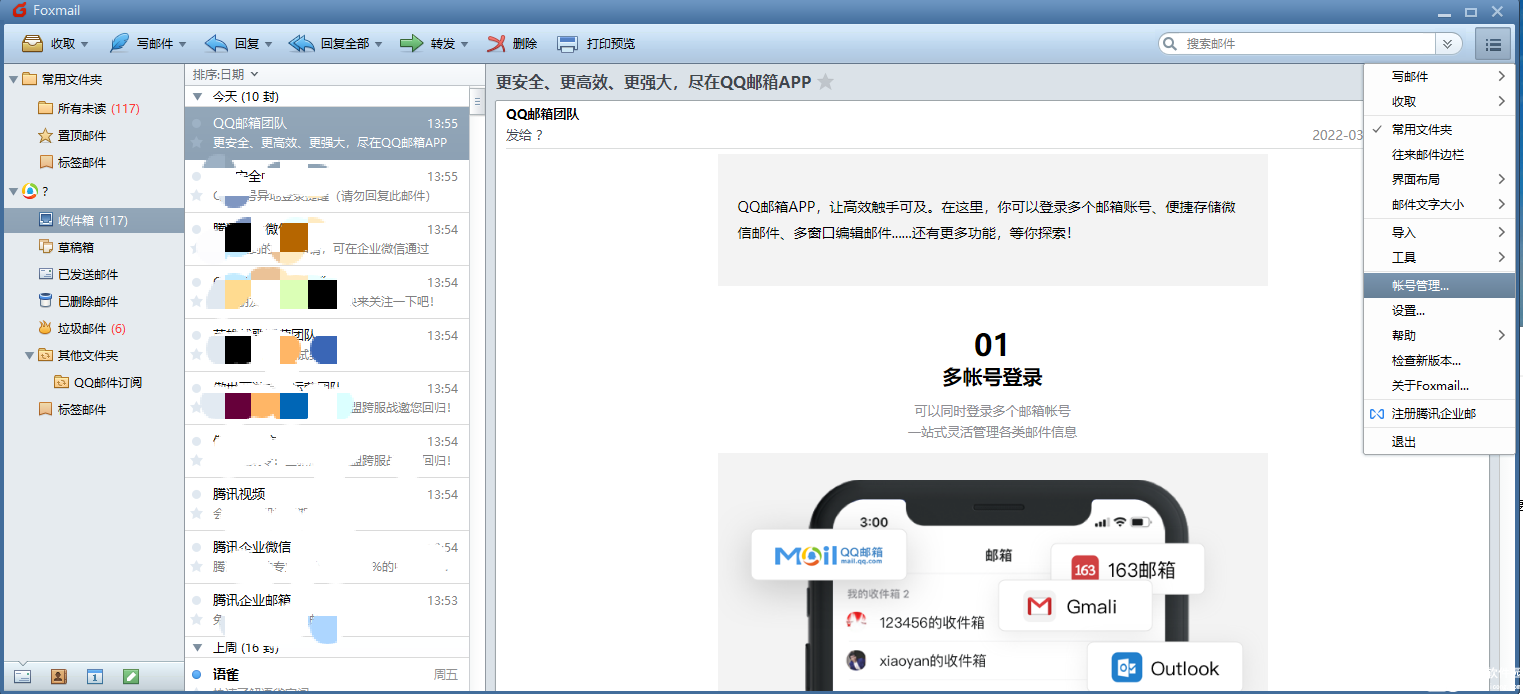
Task: Click the magnifier icon in search box
Action: coord(1170,44)
